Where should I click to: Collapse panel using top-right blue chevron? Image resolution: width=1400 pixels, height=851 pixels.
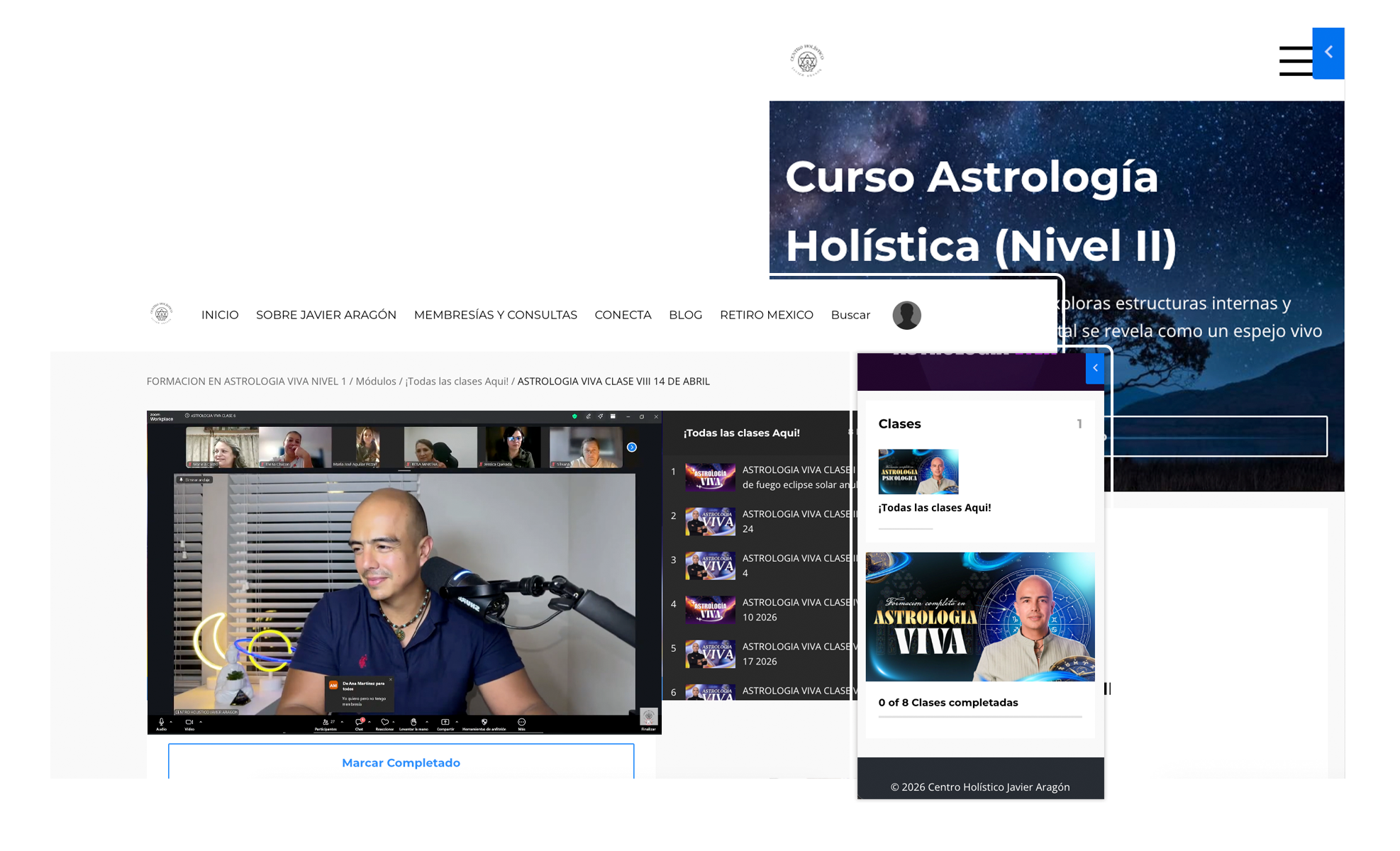click(x=1328, y=52)
